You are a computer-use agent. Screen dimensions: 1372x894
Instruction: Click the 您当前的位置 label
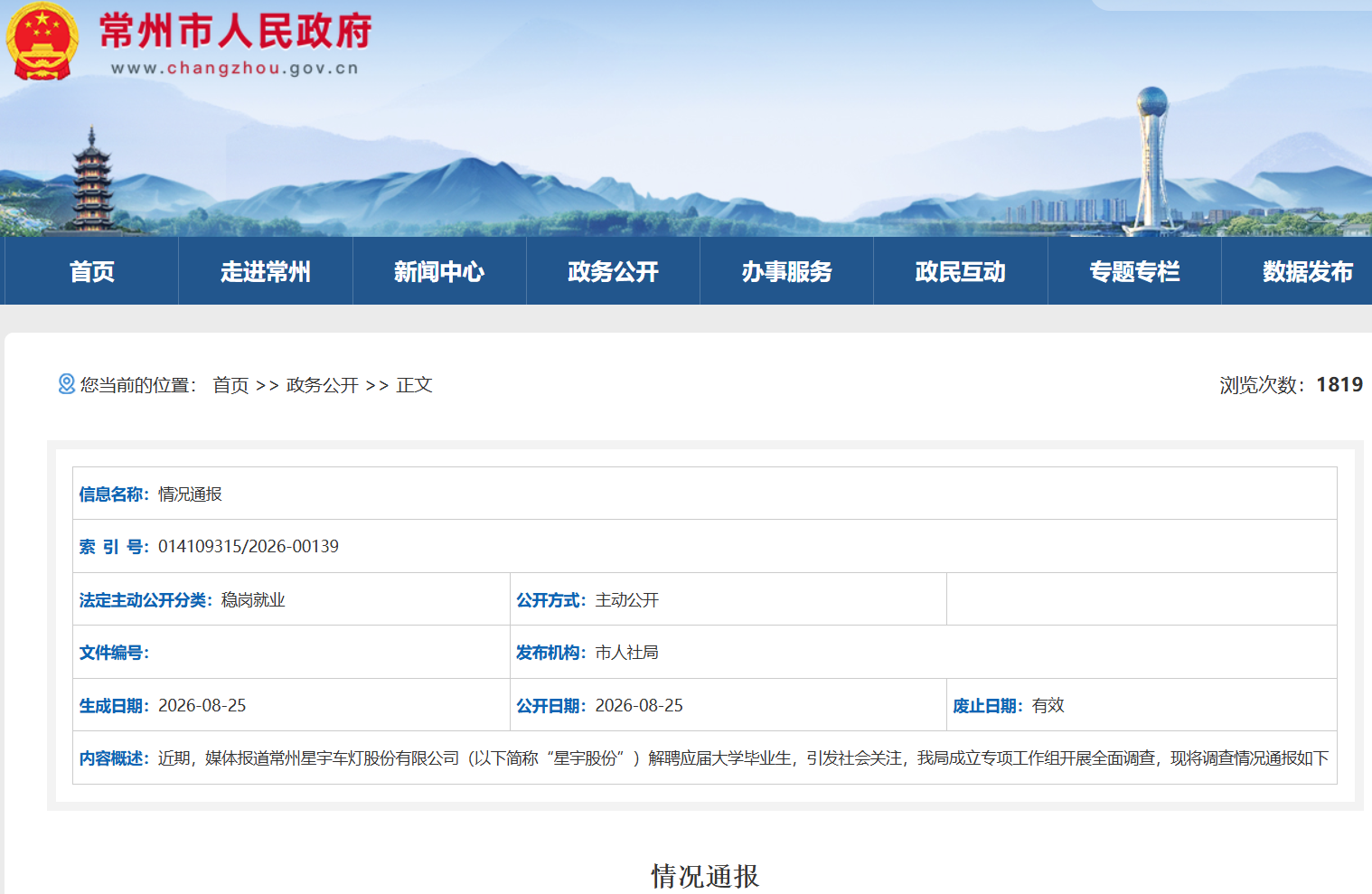138,385
